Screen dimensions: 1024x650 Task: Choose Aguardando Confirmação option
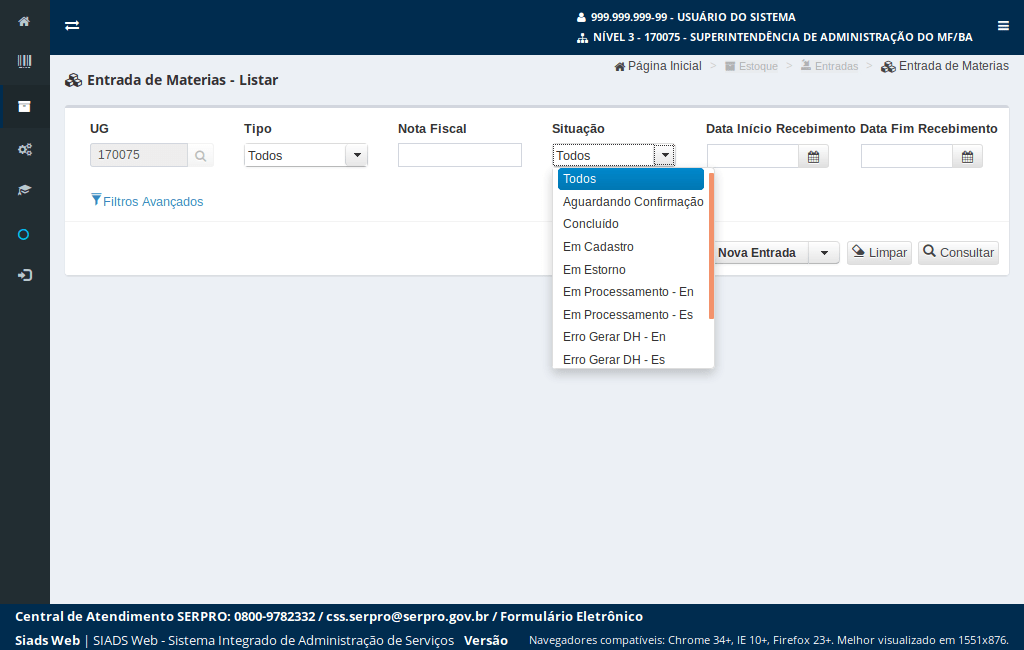point(633,202)
